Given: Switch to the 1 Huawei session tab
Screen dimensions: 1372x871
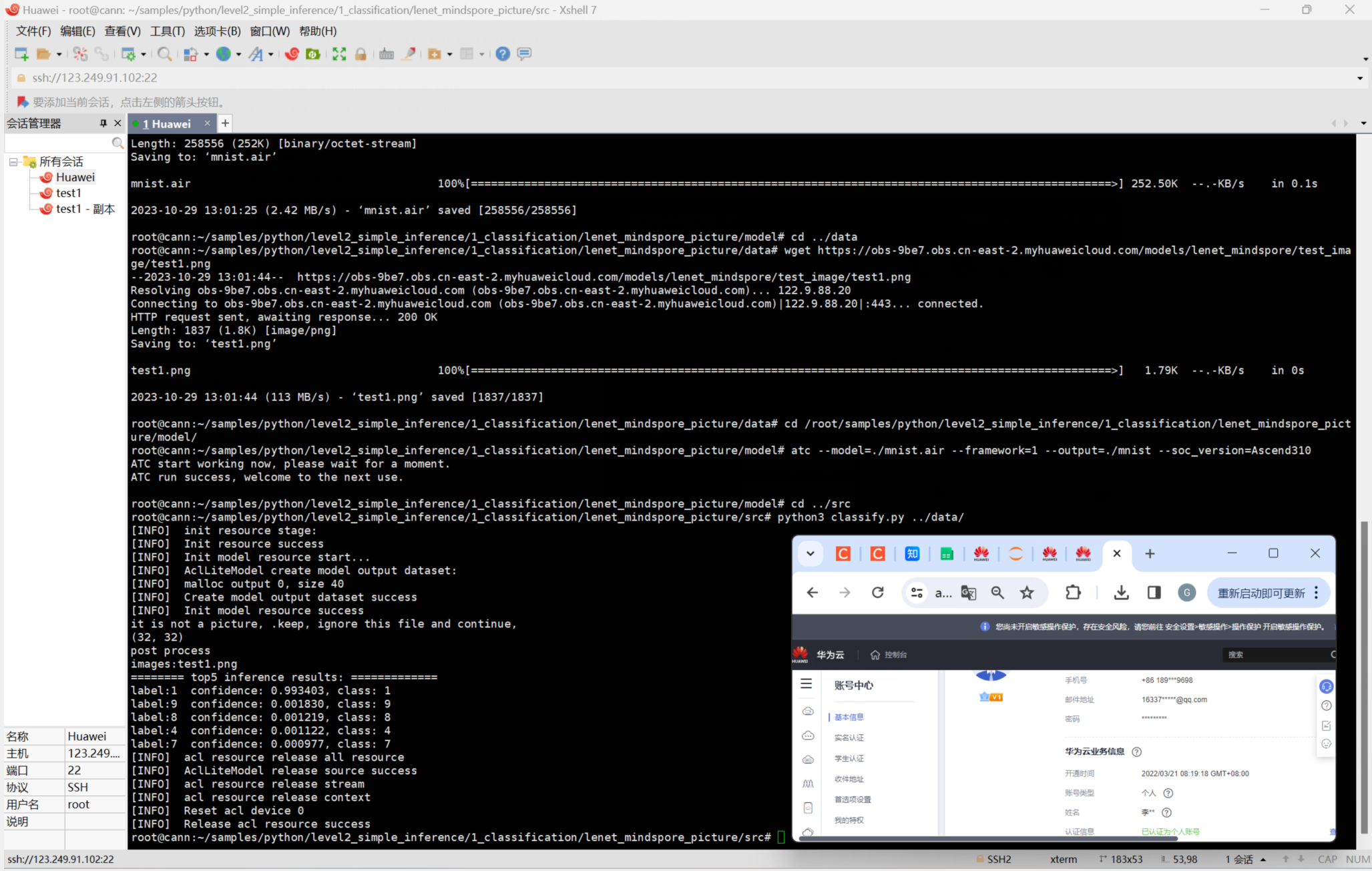Looking at the screenshot, I should (167, 123).
